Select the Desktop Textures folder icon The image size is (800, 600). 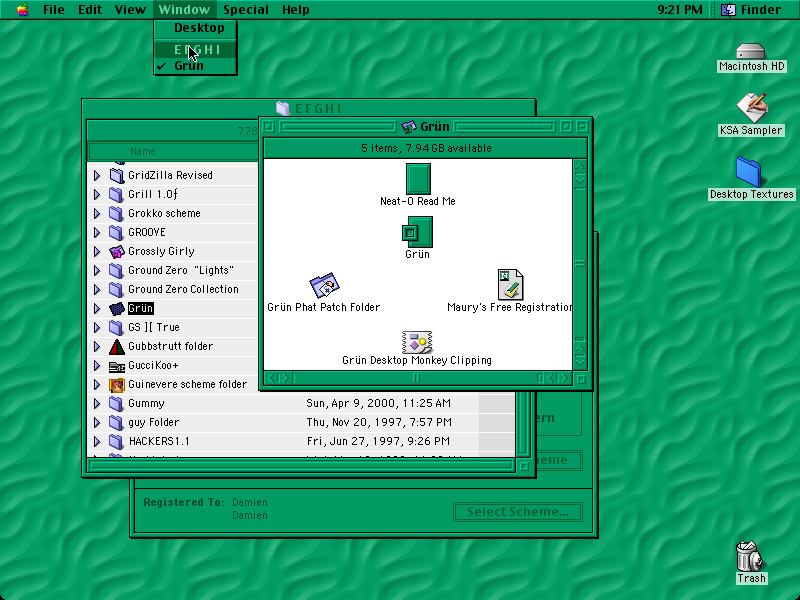pos(748,171)
